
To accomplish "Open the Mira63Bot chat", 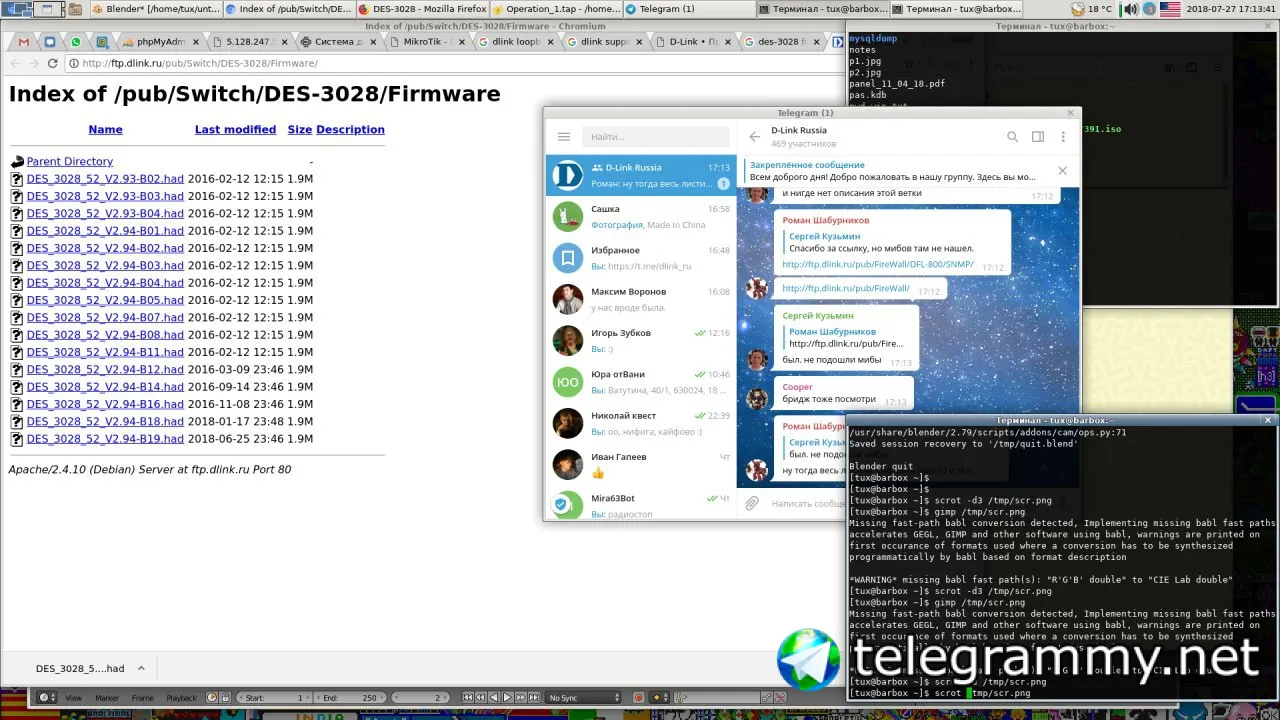I will 641,503.
